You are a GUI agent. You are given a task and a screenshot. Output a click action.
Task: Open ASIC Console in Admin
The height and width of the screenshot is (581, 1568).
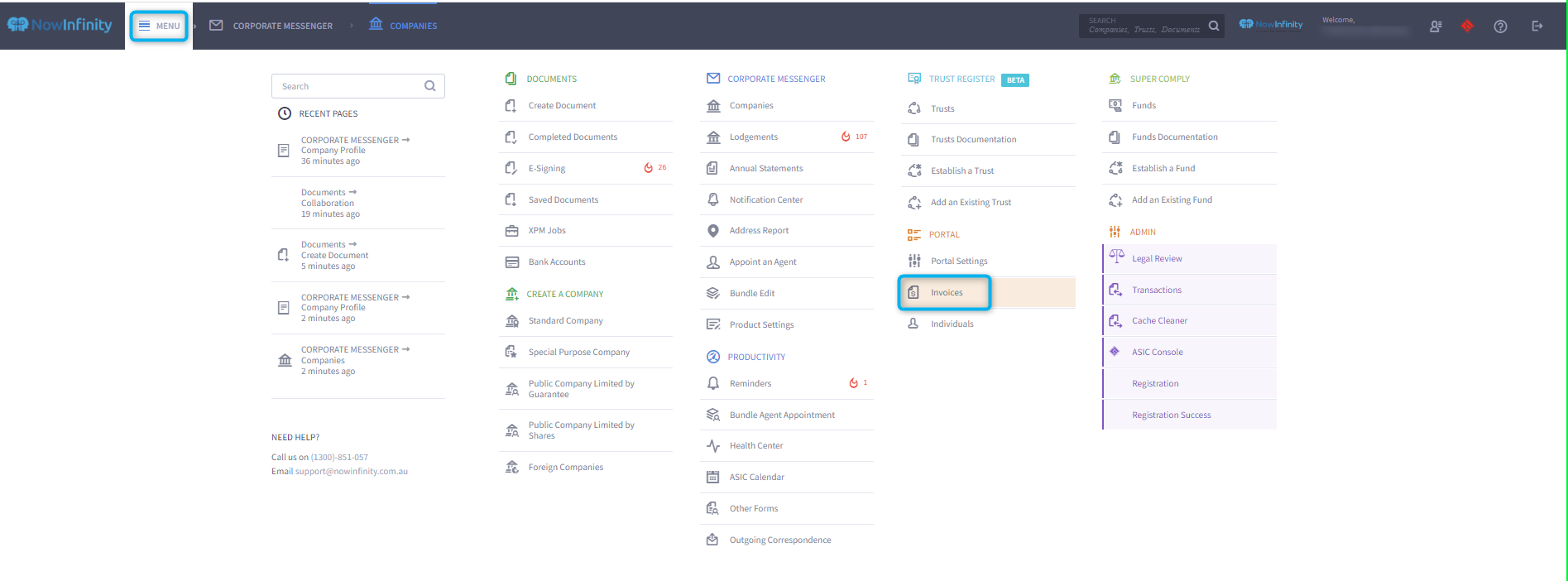(x=1157, y=353)
